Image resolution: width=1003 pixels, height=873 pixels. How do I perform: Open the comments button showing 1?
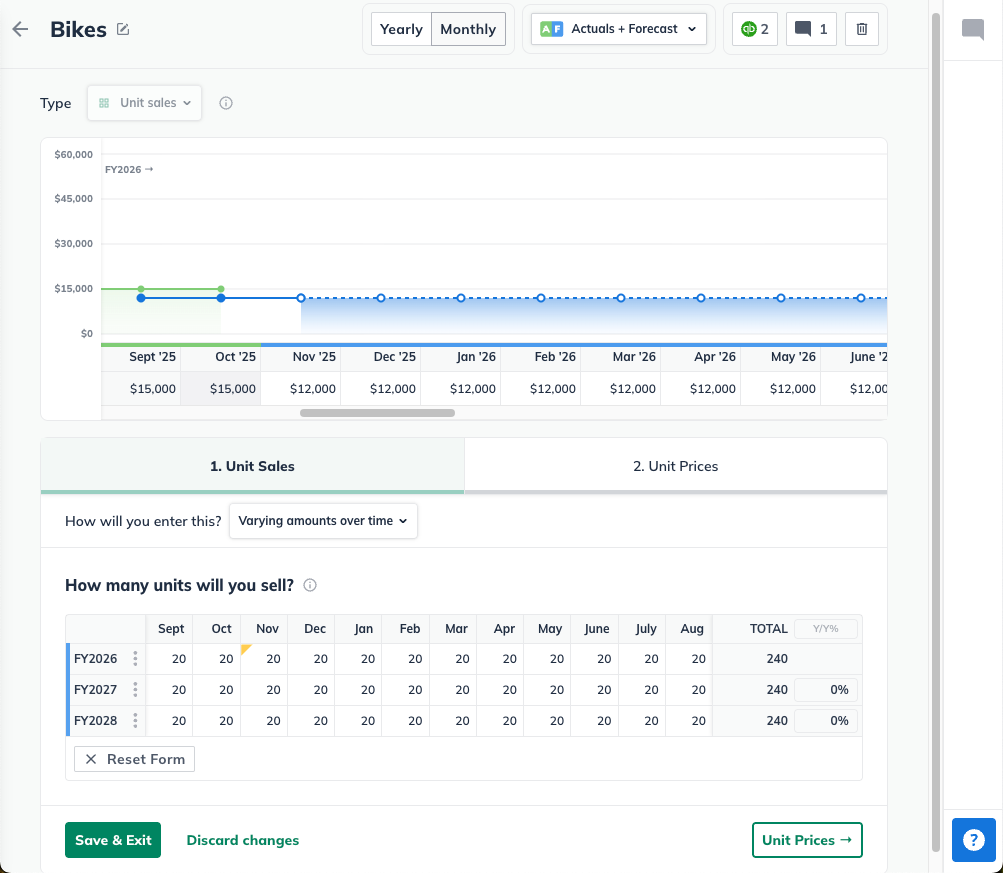pos(811,29)
